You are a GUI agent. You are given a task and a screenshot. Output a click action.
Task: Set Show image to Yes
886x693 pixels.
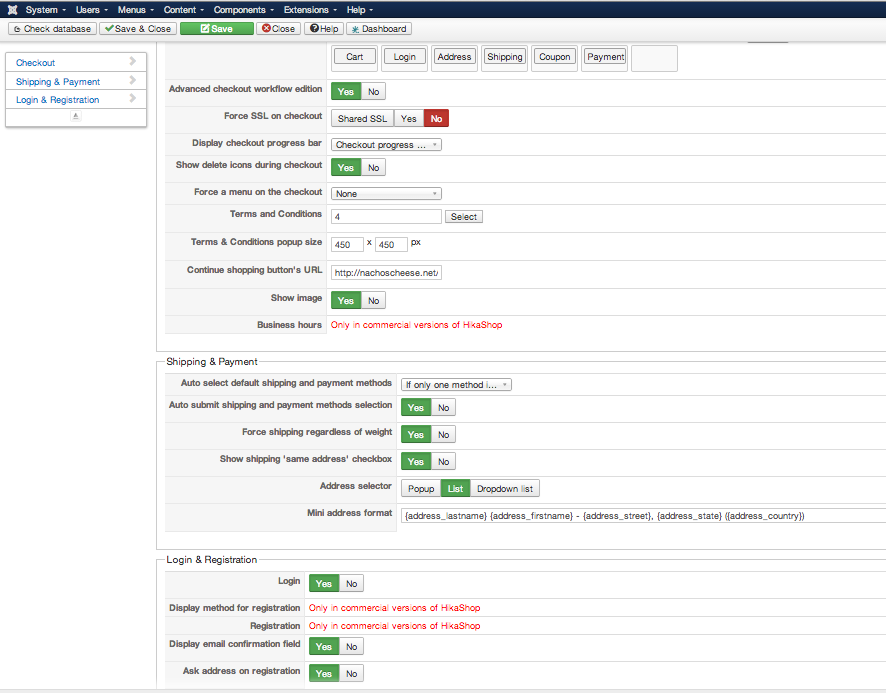click(x=346, y=301)
